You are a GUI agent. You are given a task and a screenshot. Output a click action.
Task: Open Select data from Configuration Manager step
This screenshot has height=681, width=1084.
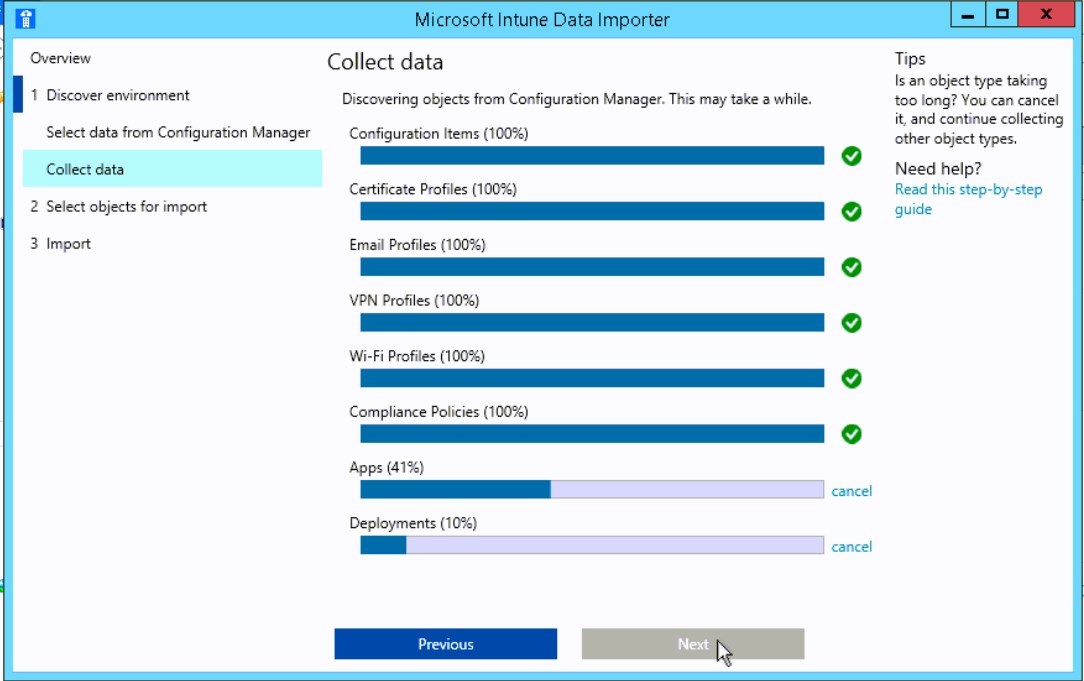(178, 132)
